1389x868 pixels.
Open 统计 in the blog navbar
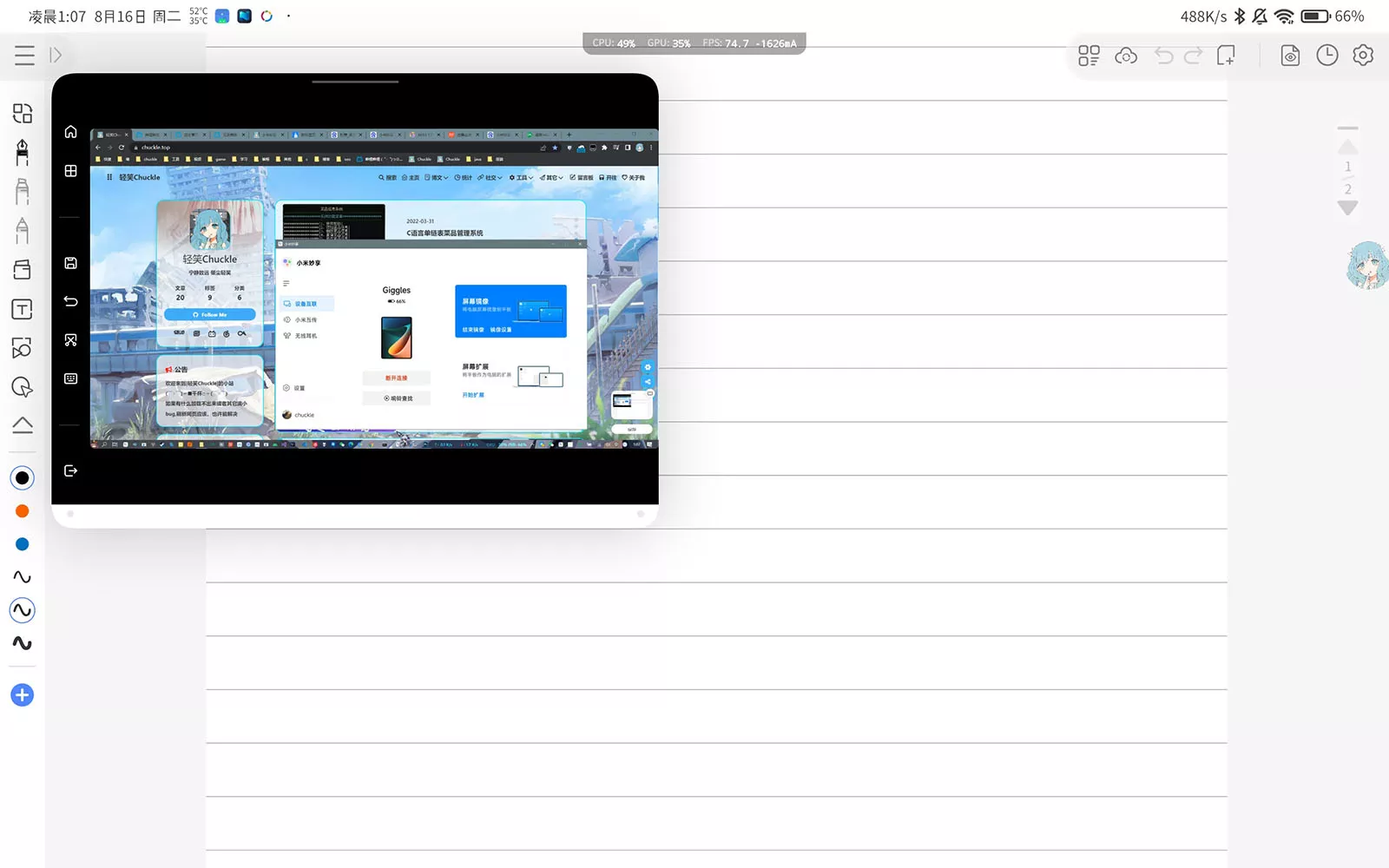point(464,177)
